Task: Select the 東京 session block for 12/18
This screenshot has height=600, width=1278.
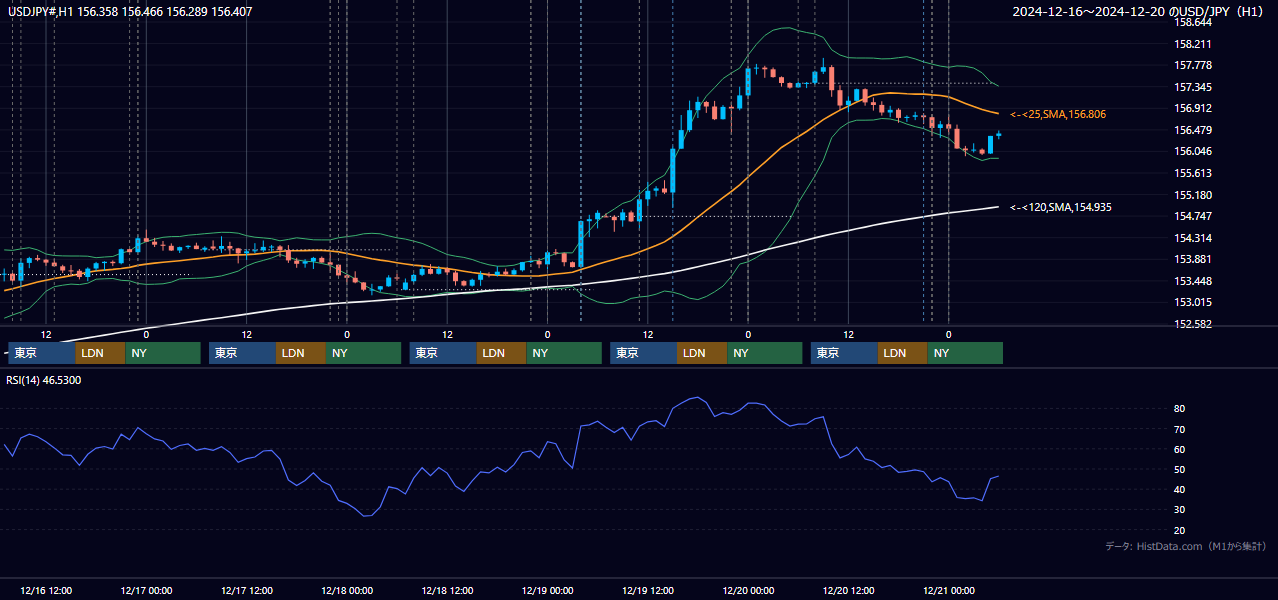Action: 443,353
